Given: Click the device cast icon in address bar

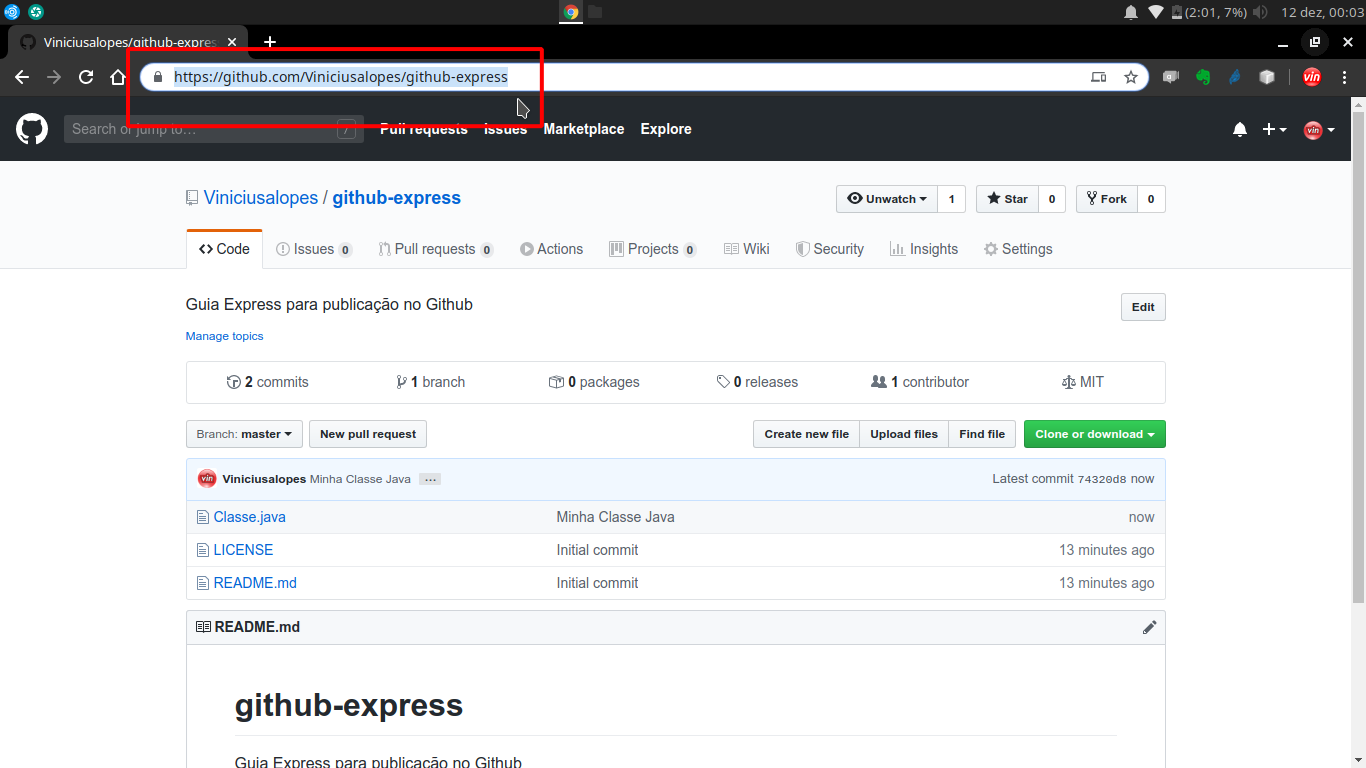Looking at the screenshot, I should coord(1098,77).
